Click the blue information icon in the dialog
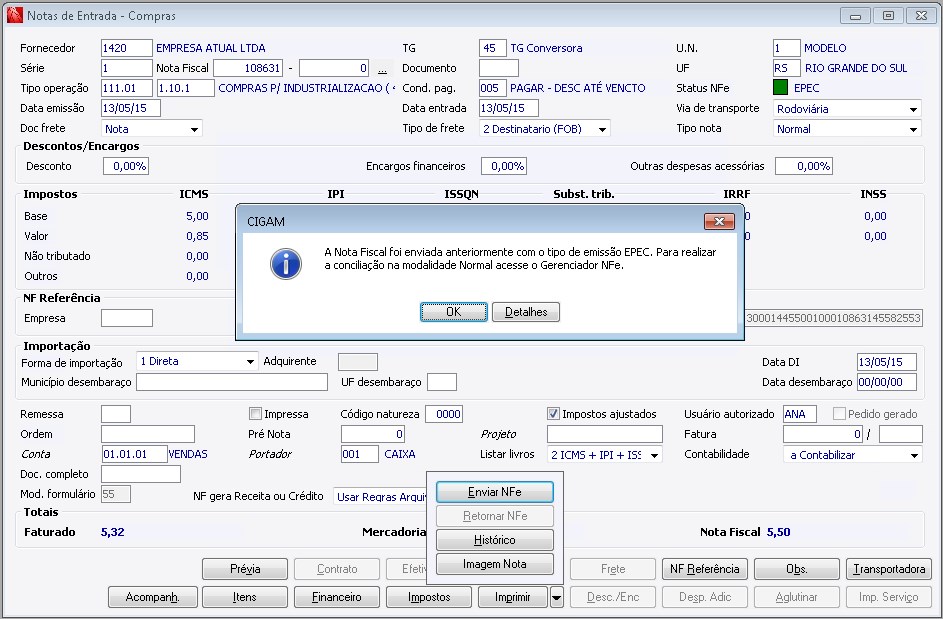The image size is (943, 619). click(286, 264)
